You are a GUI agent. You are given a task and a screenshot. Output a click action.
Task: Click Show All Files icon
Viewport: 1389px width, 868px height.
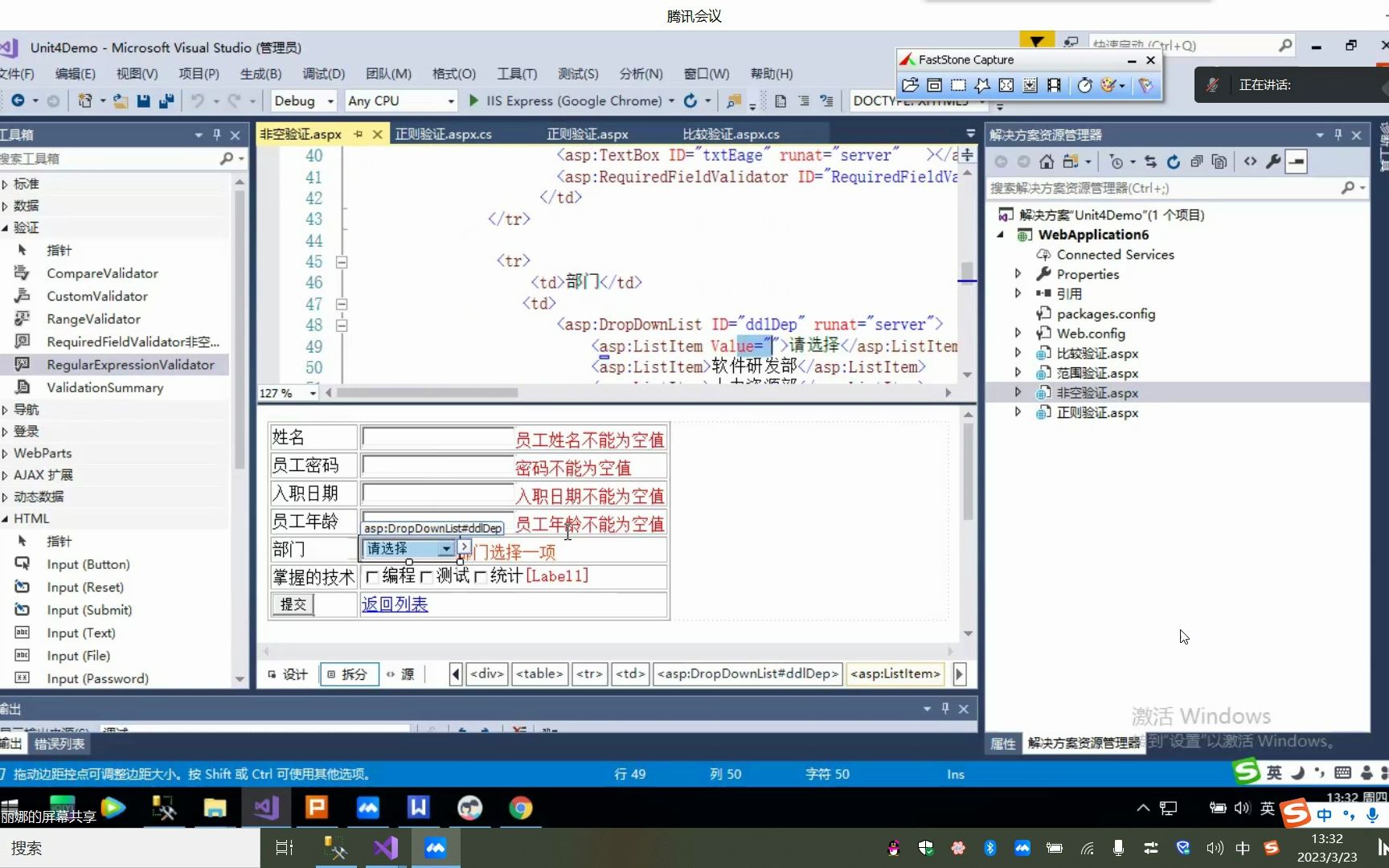coord(1219,162)
